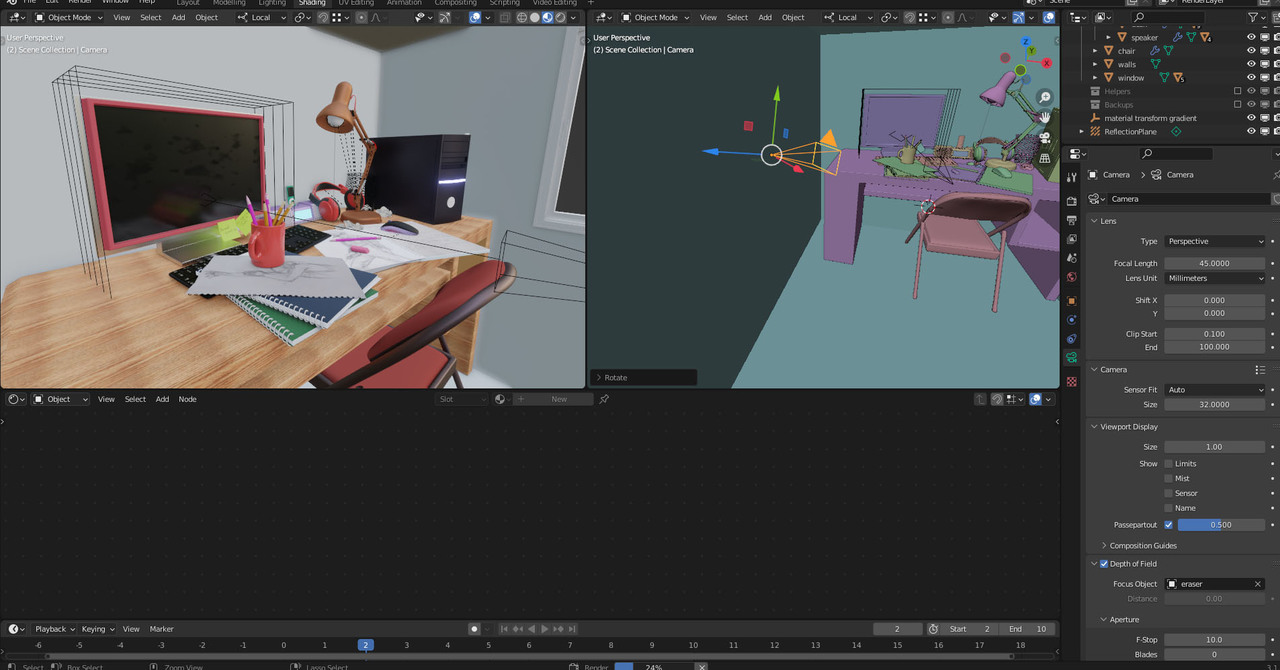This screenshot has height=670, width=1280.
Task: Click the Focal Length 45.0000 field
Action: pyautogui.click(x=1215, y=263)
